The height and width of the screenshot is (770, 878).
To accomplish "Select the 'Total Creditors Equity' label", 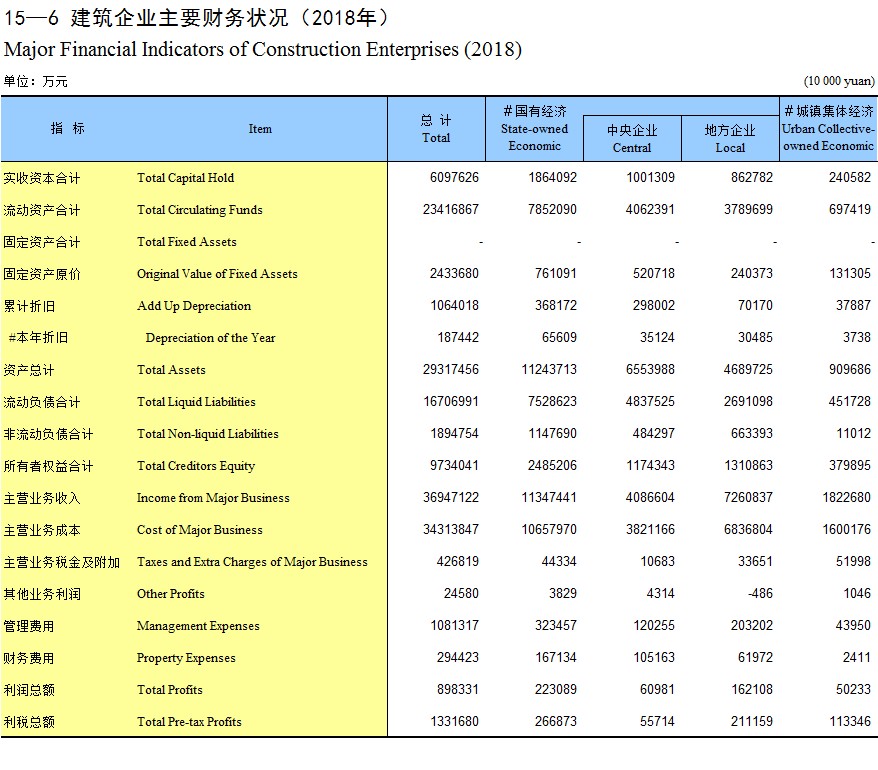I will (196, 466).
